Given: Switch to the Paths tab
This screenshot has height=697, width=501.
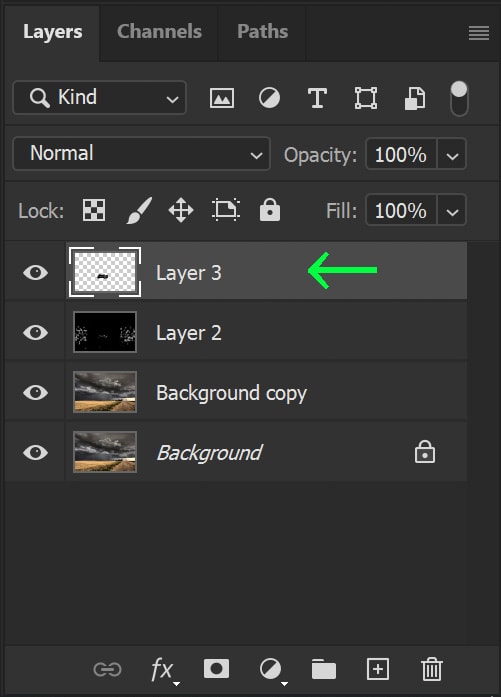Looking at the screenshot, I should point(262,31).
